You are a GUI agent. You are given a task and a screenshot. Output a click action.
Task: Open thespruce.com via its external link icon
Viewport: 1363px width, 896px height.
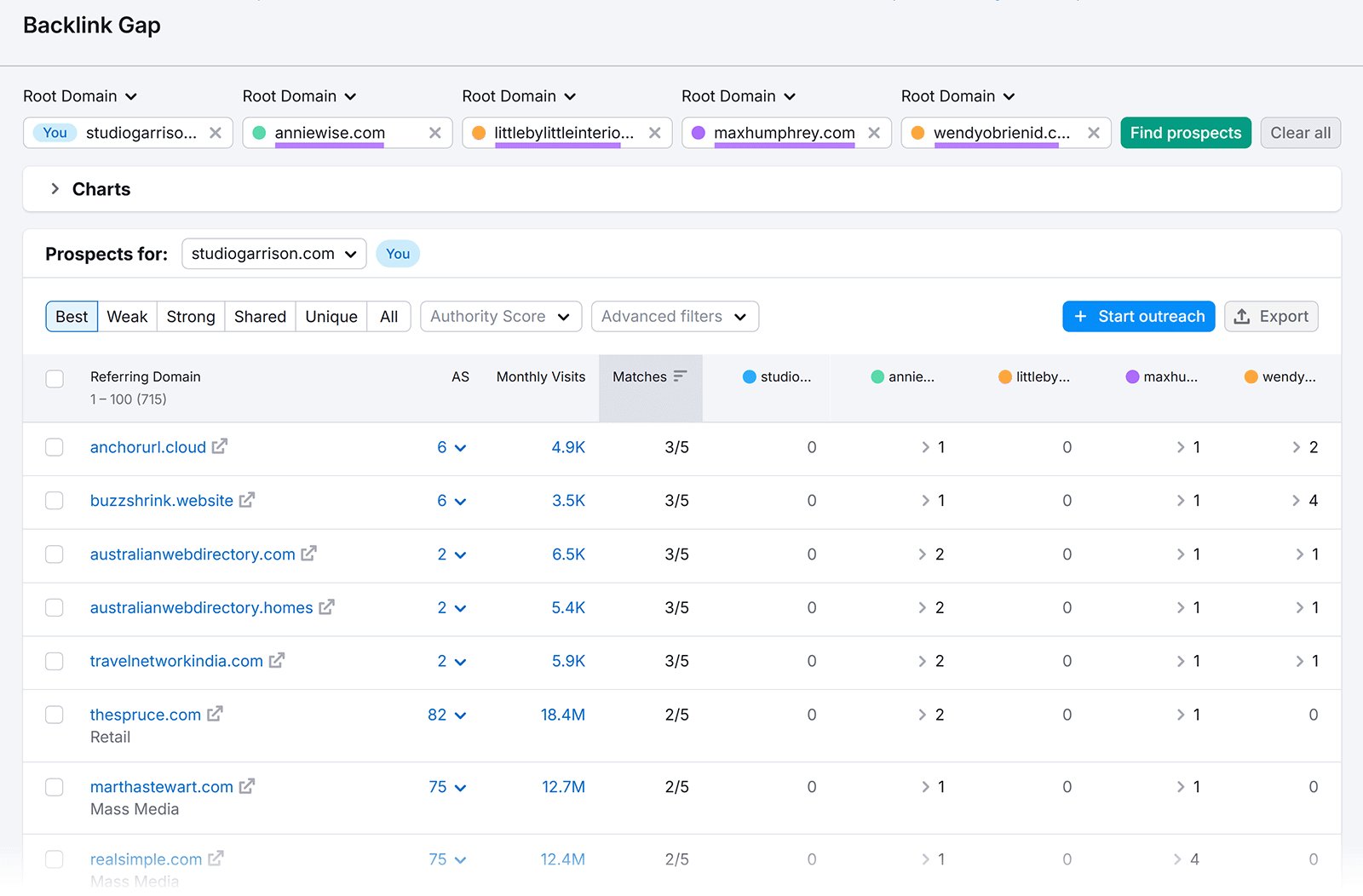[216, 715]
